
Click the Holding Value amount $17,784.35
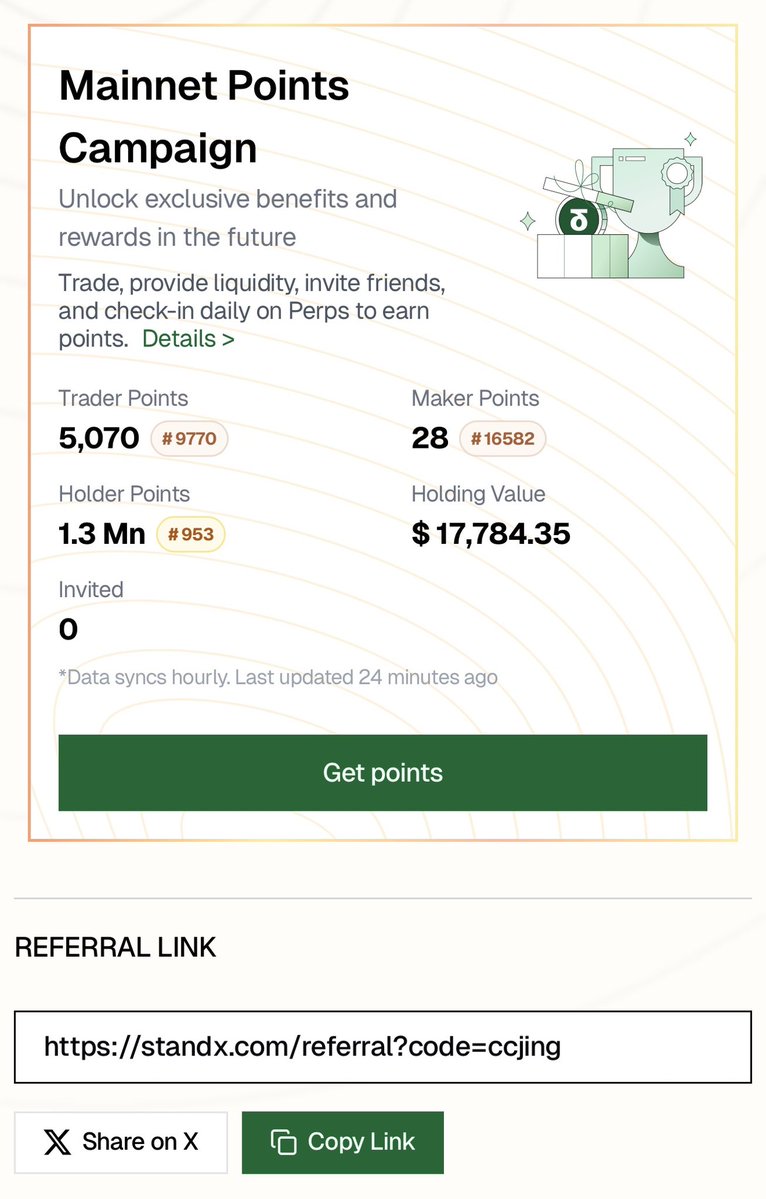click(491, 534)
